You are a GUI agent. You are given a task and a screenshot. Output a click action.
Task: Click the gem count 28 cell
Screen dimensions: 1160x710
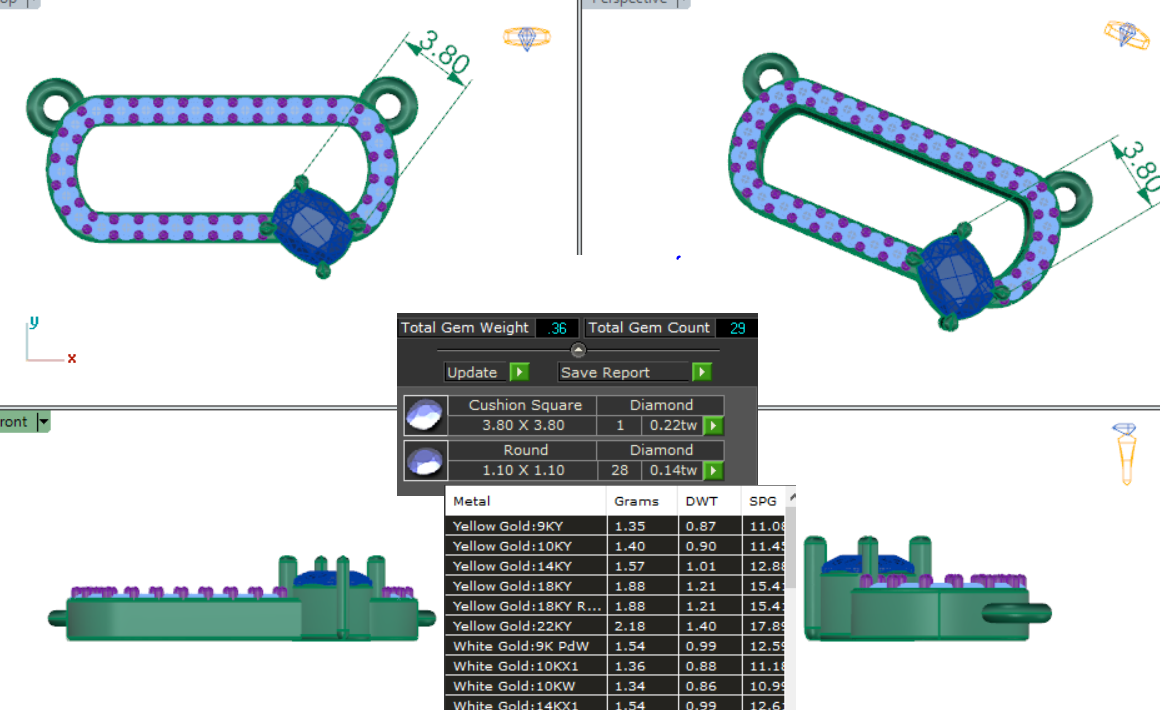pos(620,470)
